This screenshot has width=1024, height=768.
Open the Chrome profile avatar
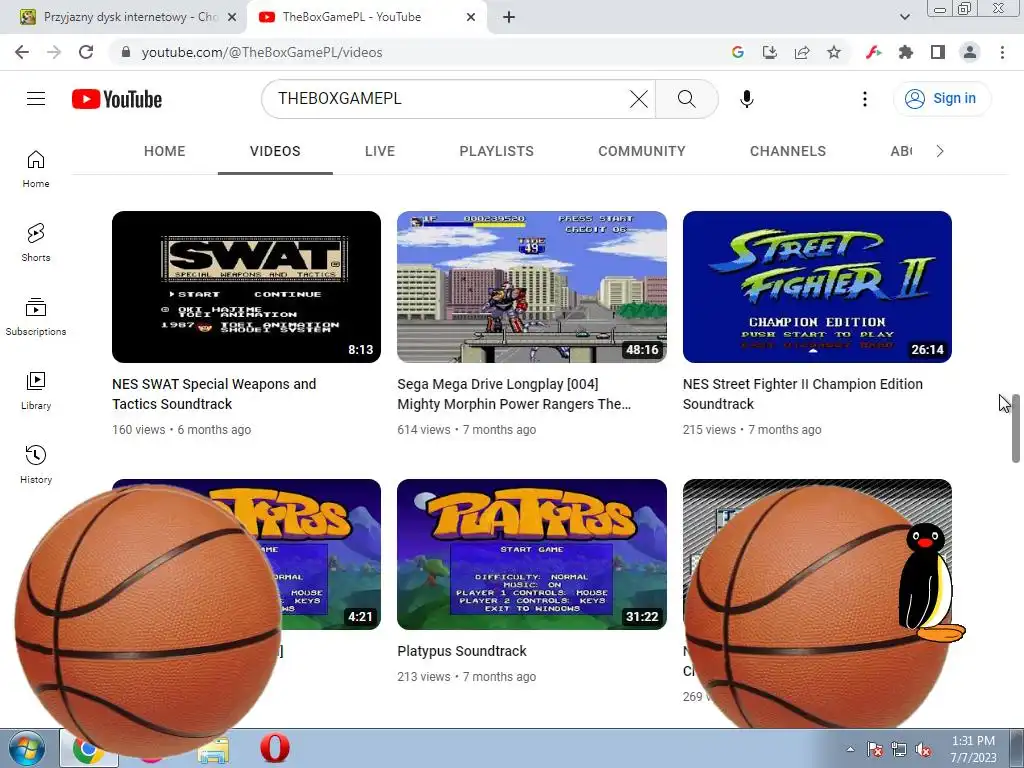click(970, 52)
